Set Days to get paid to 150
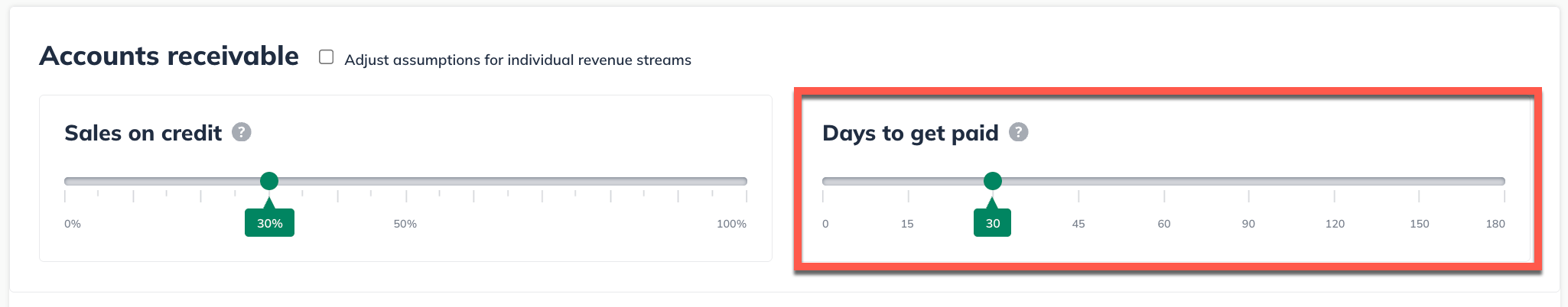 tap(1419, 182)
